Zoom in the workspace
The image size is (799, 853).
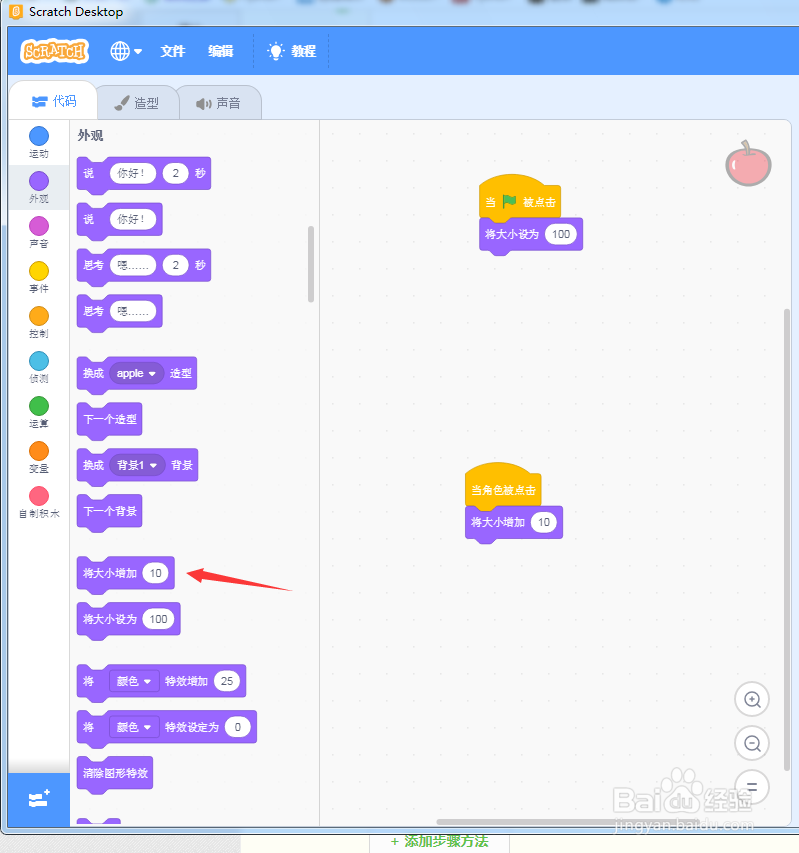[752, 699]
